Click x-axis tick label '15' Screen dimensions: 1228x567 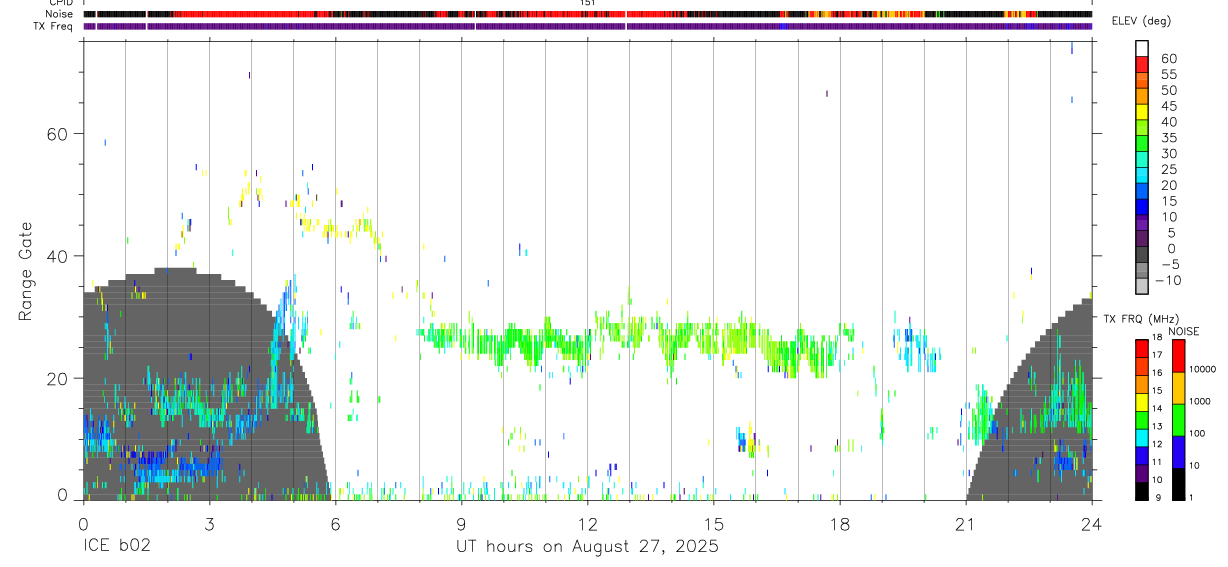[713, 523]
